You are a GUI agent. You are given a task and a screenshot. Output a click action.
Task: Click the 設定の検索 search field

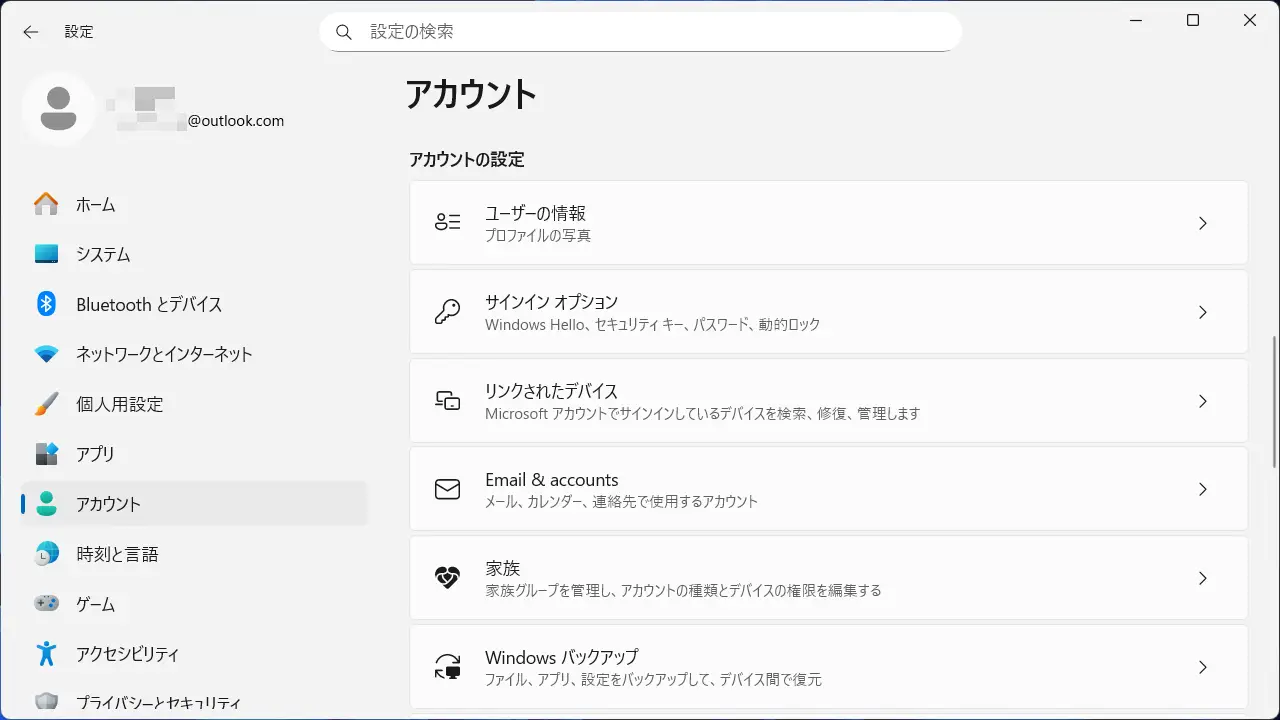(x=640, y=32)
